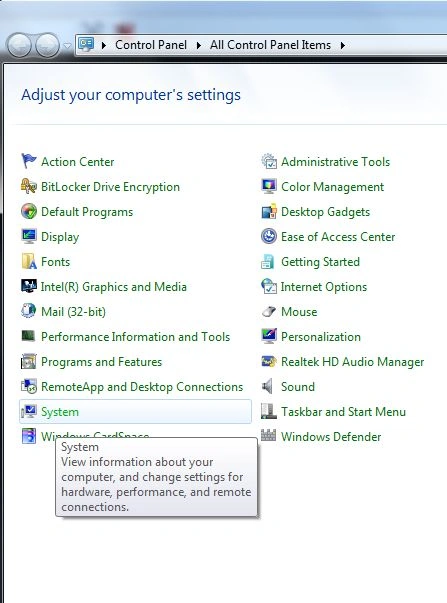Open the Mouse icon
Viewport: 447px width, 603px height.
(269, 311)
